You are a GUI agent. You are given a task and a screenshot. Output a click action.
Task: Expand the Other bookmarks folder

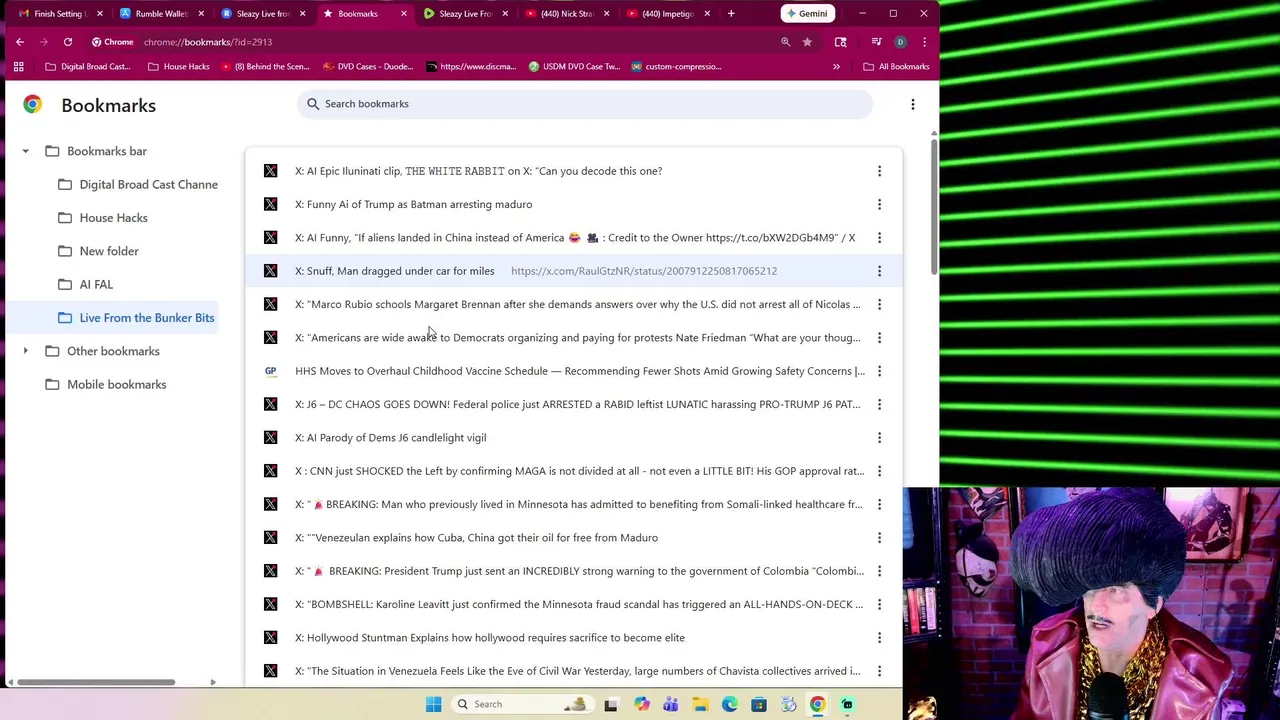(25, 351)
